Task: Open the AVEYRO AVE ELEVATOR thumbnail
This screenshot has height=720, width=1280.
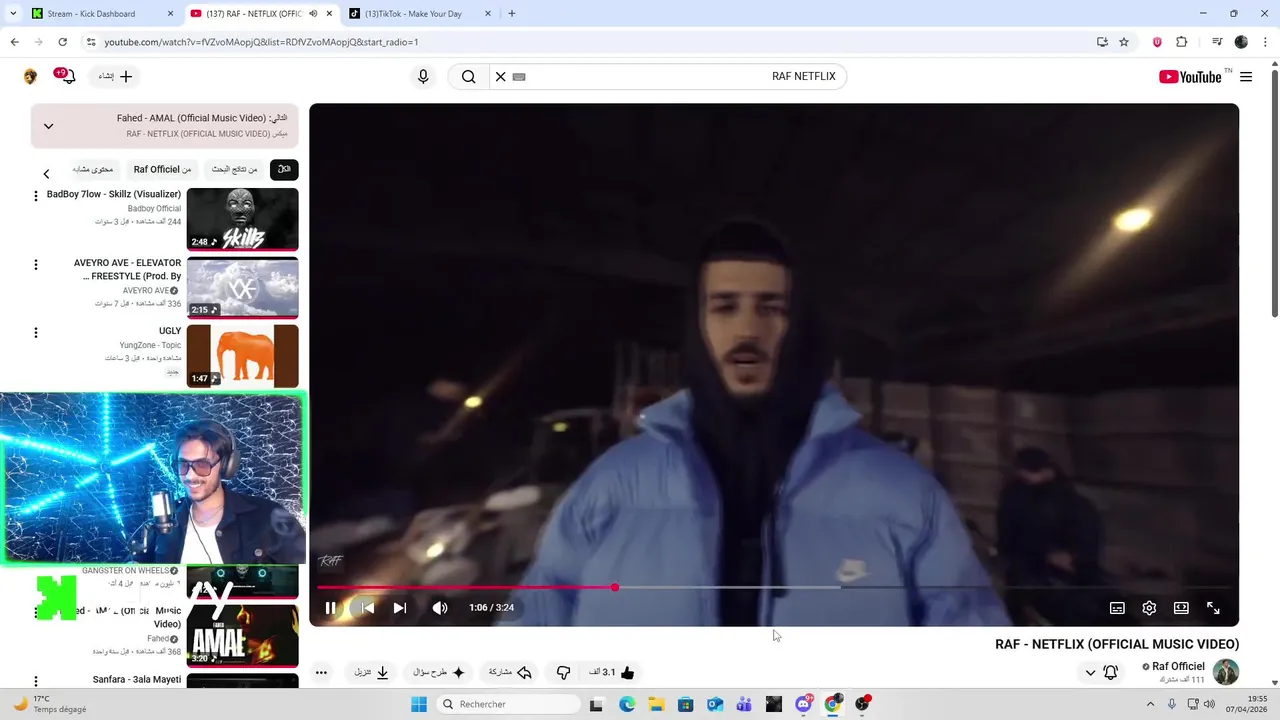Action: 242,288
